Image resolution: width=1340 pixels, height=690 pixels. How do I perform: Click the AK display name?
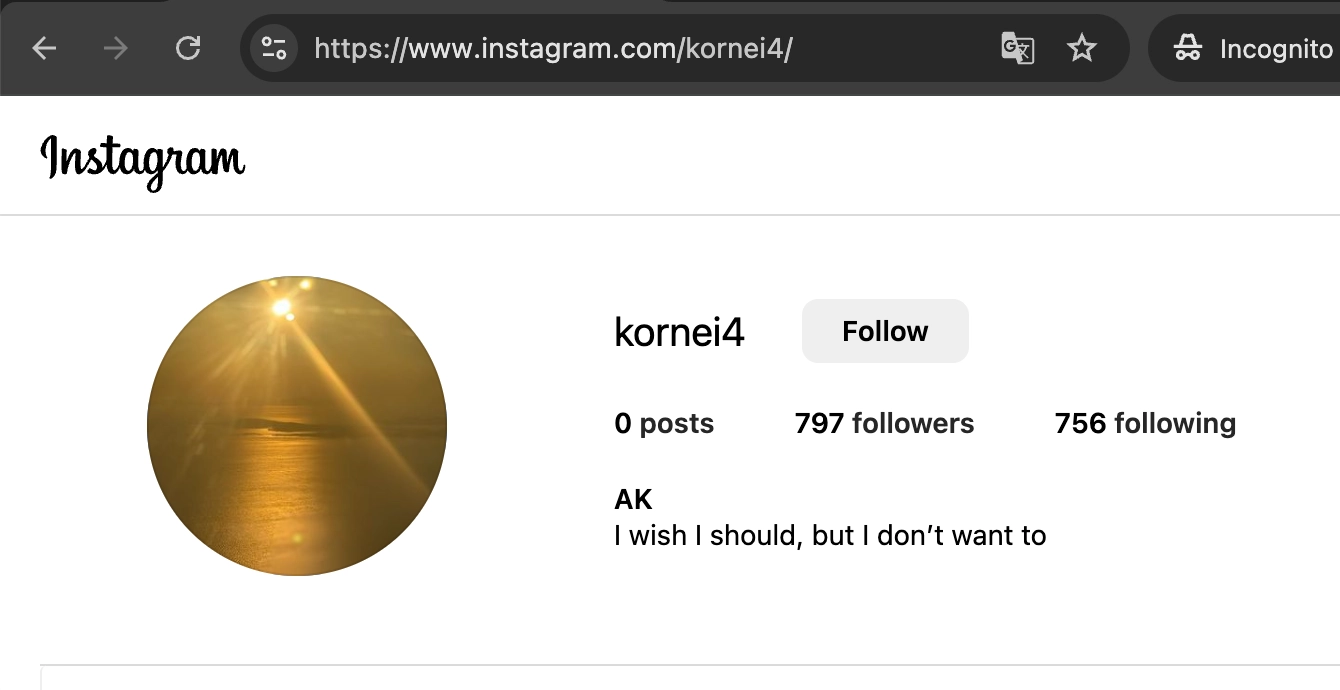631,498
